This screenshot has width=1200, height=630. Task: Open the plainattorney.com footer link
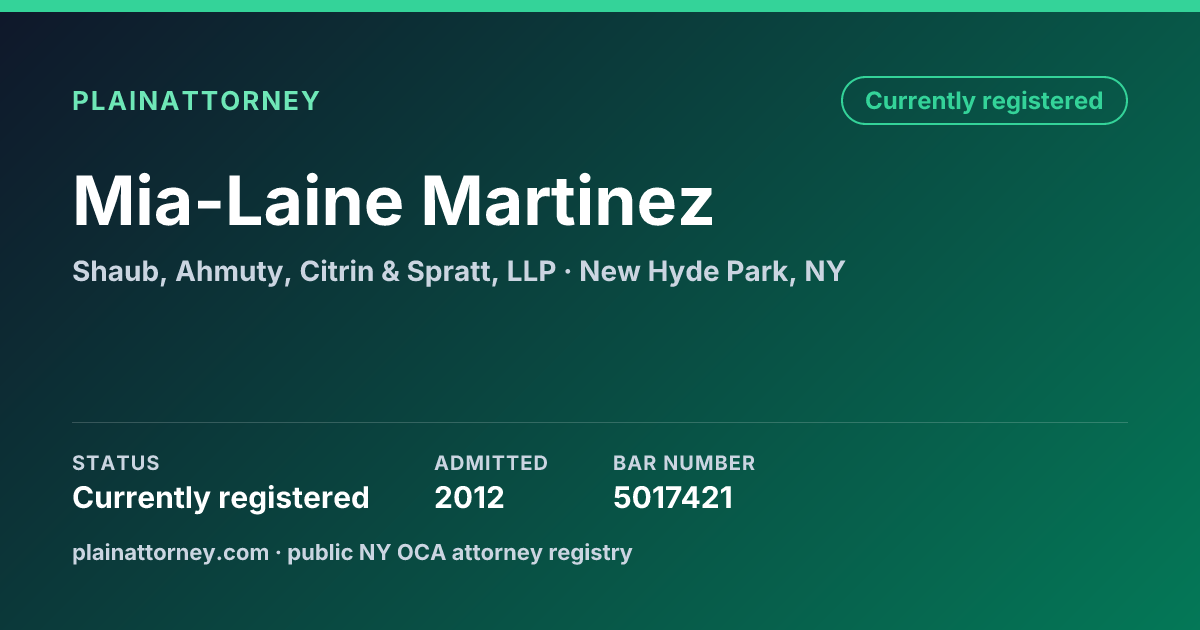[x=171, y=552]
